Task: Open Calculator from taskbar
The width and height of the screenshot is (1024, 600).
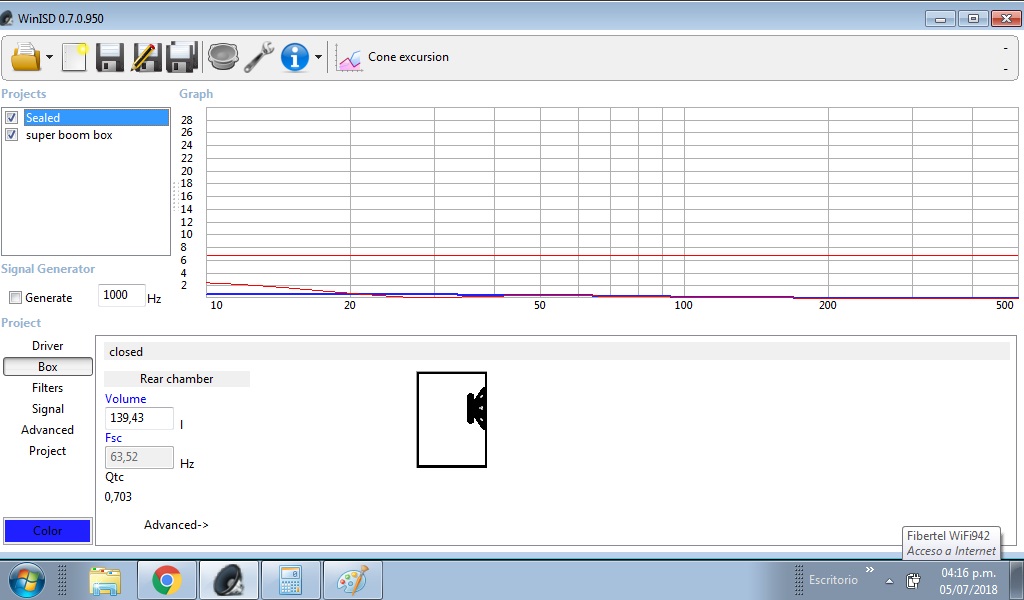Action: click(291, 580)
